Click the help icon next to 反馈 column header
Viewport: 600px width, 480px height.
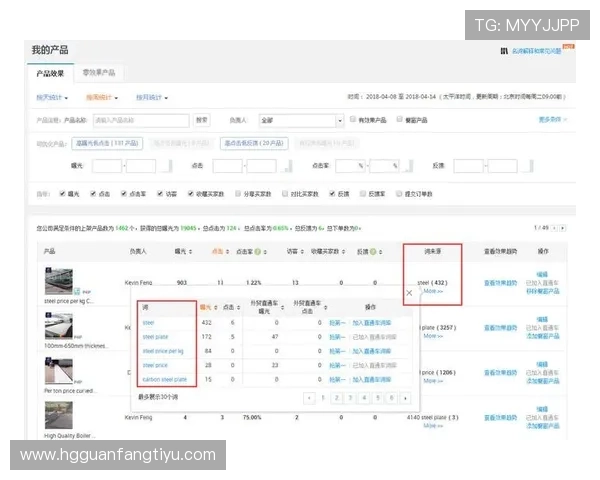pyautogui.click(x=373, y=251)
